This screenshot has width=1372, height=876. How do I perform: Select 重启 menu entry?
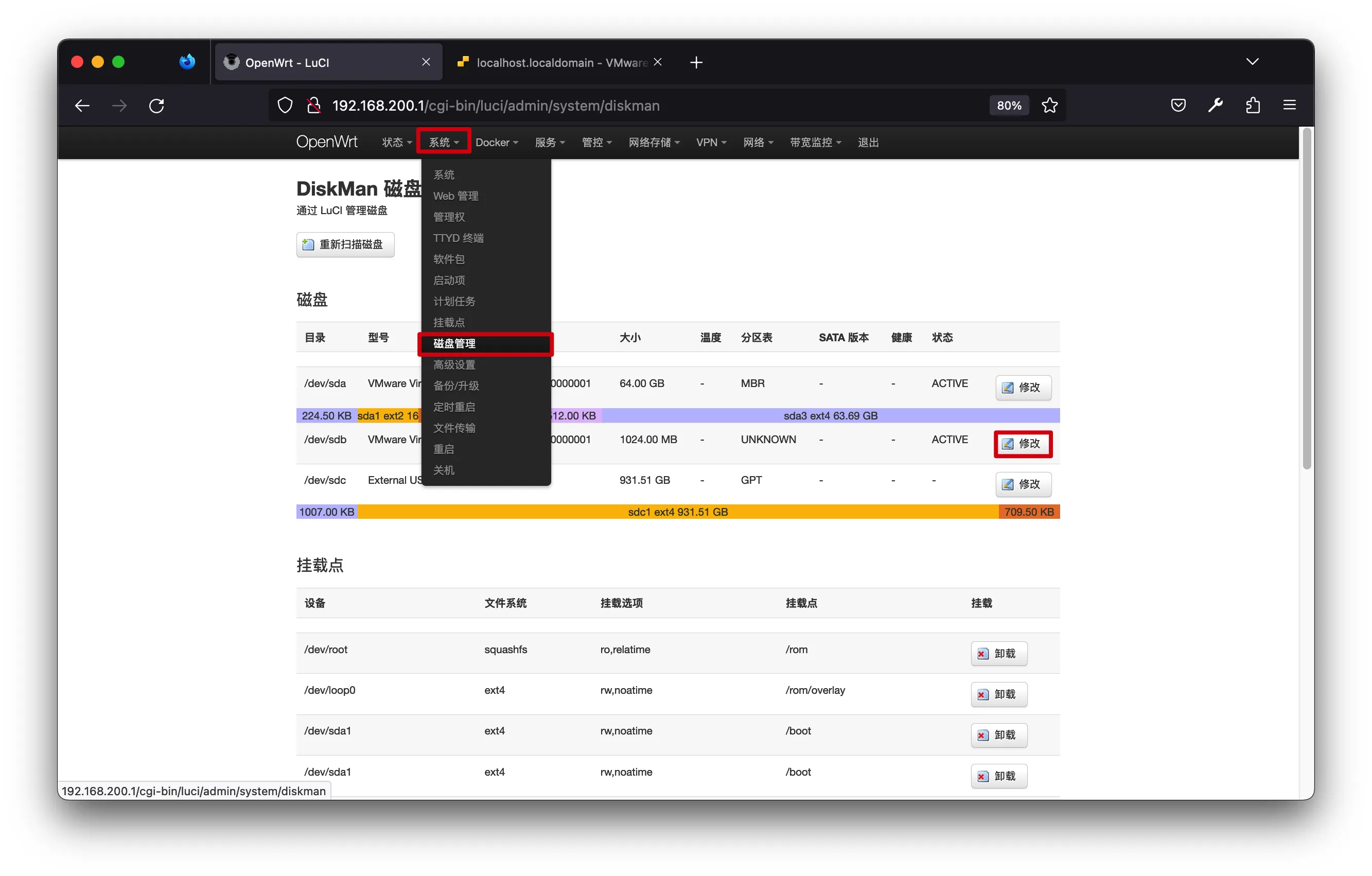[x=486, y=449]
